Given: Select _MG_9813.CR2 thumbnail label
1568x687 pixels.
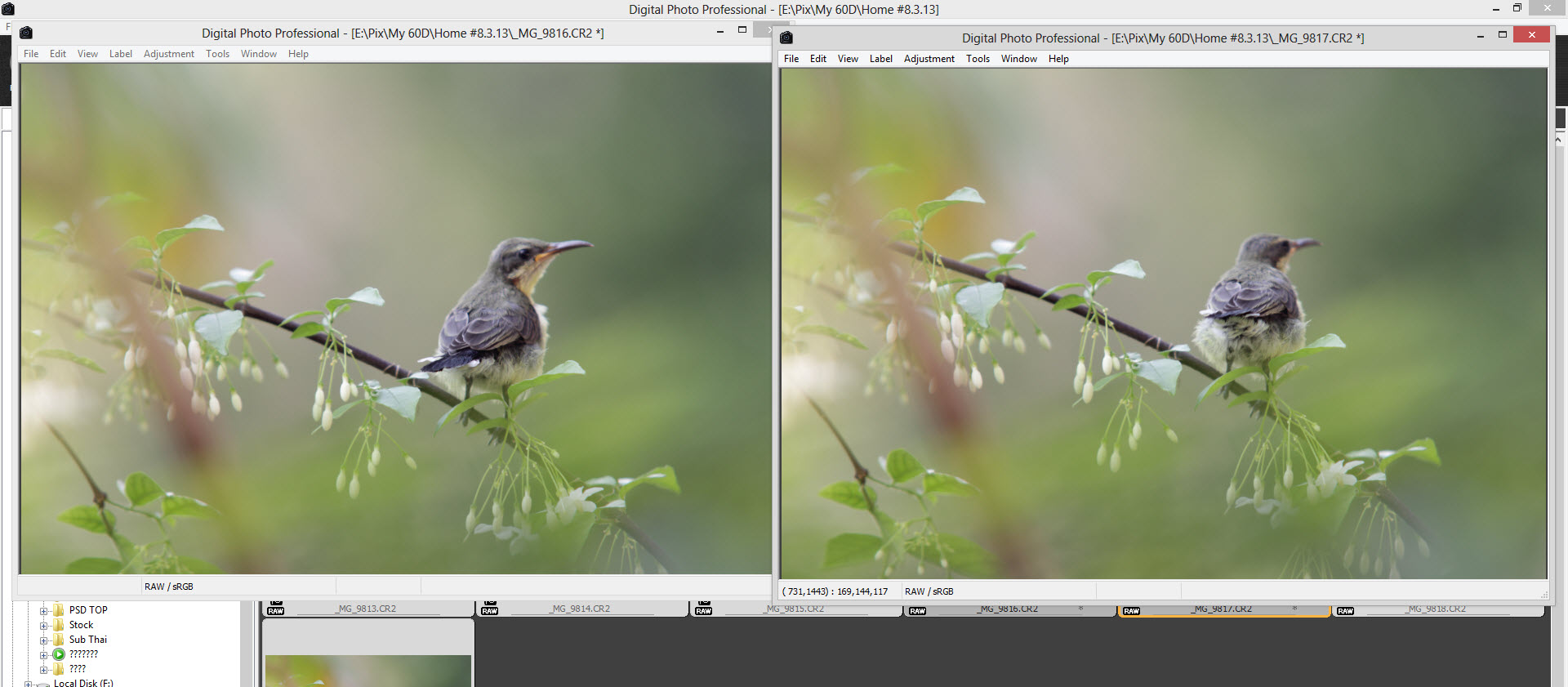Looking at the screenshot, I should 366,609.
